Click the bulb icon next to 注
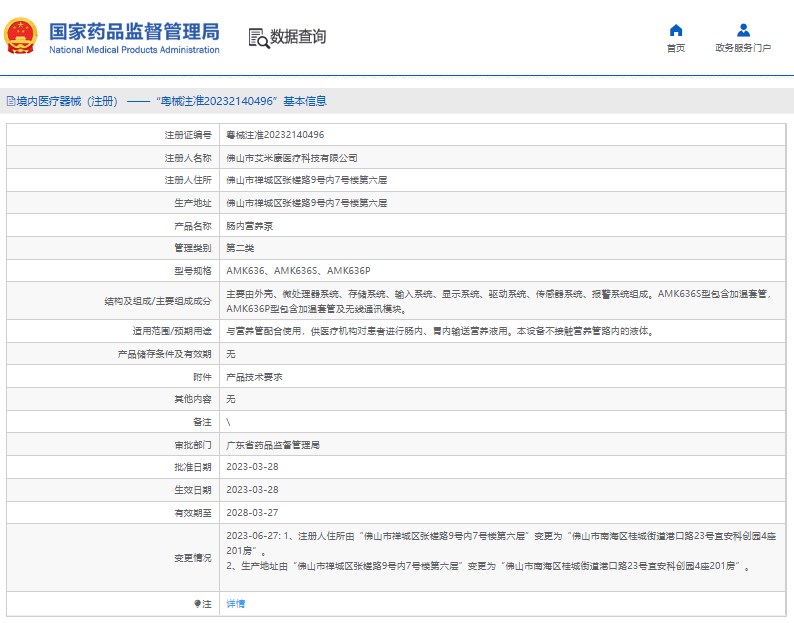The height and width of the screenshot is (623, 794). click(x=197, y=604)
